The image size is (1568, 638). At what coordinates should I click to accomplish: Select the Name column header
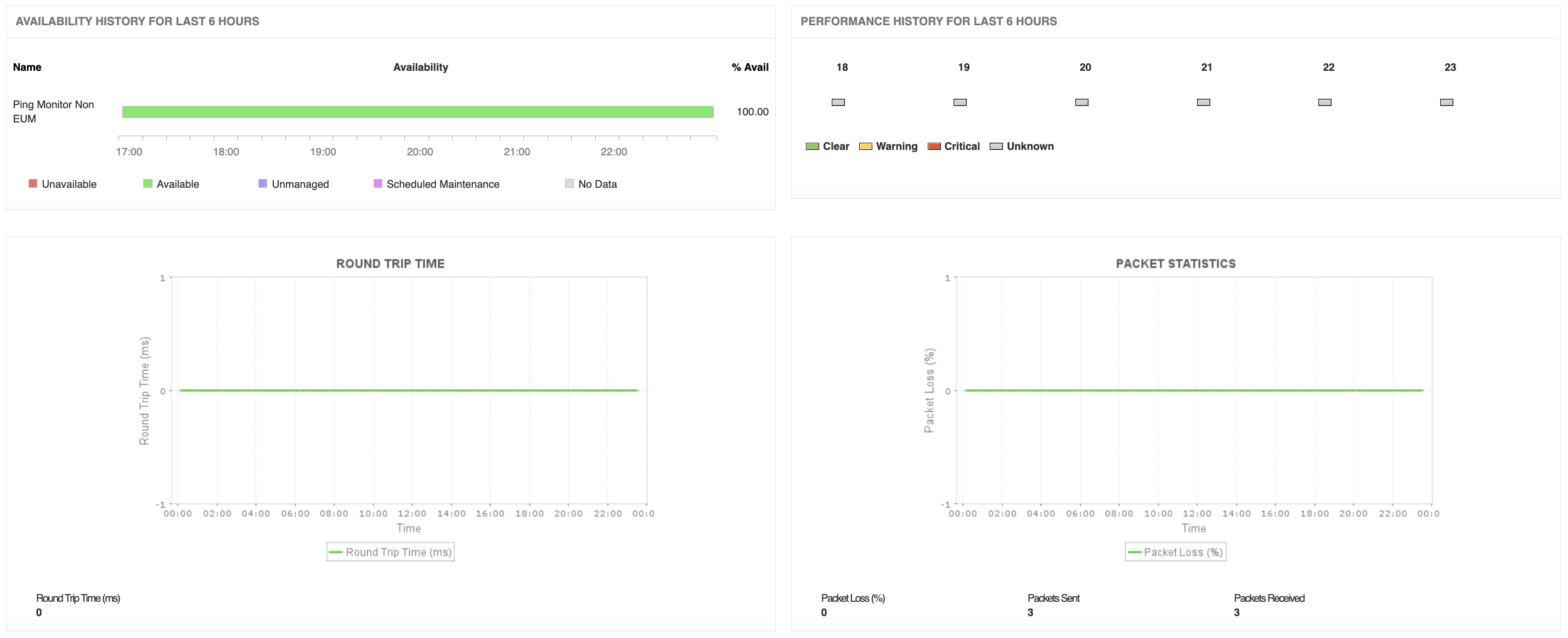[x=27, y=67]
